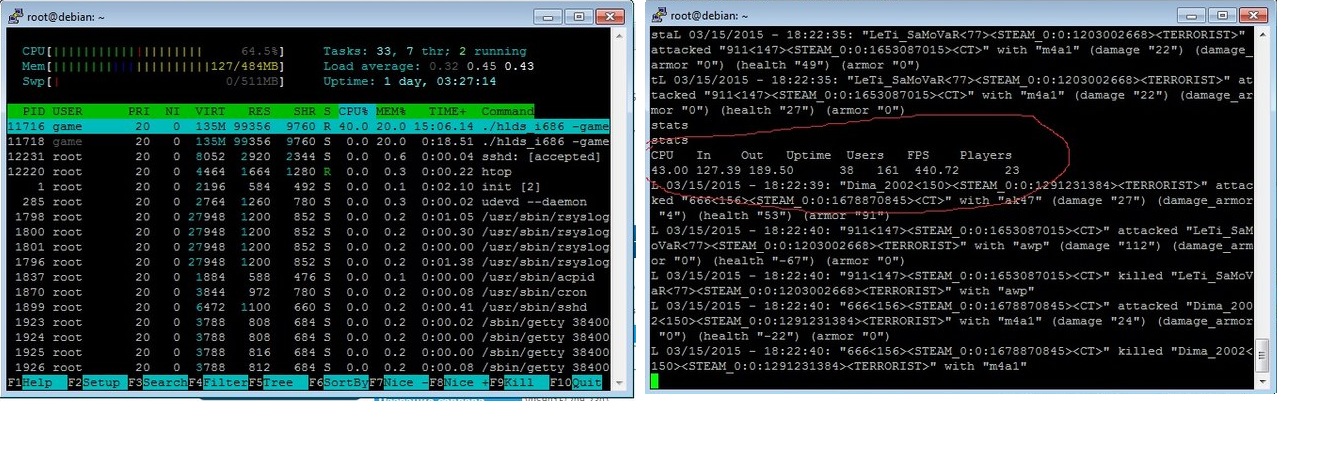Sort by the CPU% column header
This screenshot has height=461, width=1335.
click(354, 111)
